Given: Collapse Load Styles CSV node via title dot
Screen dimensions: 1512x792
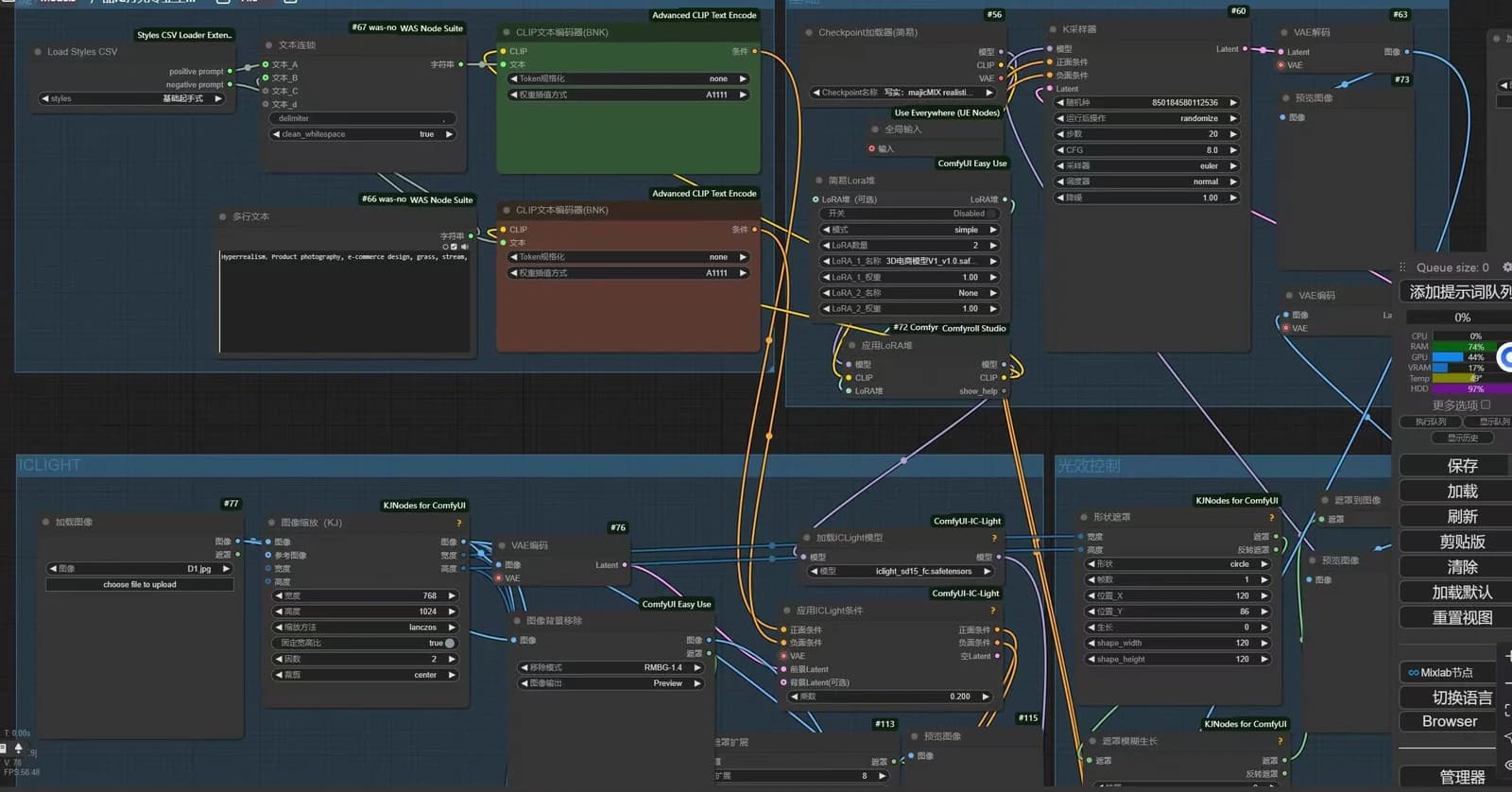Looking at the screenshot, I should point(38,52).
